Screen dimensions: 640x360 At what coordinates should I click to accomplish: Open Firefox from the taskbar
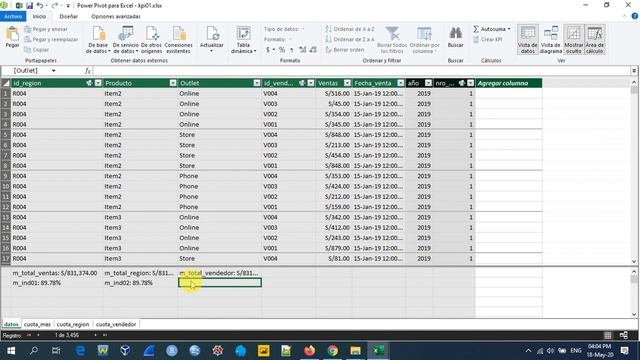pos(310,351)
